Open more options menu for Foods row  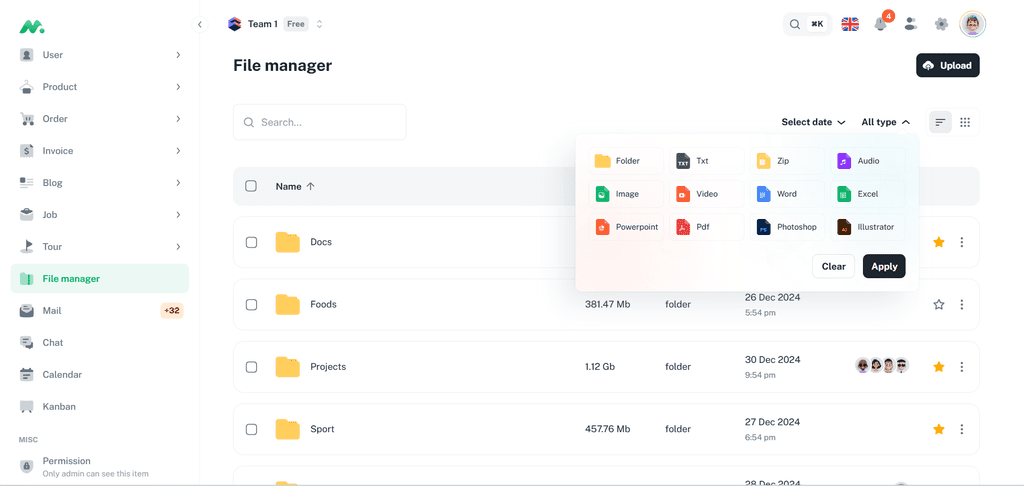[x=961, y=304]
